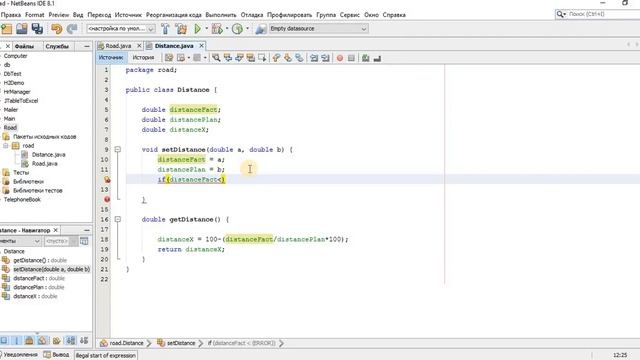Toggle Sort by Name in Navigator
The height and width of the screenshot is (360, 640).
[x=71, y=340]
